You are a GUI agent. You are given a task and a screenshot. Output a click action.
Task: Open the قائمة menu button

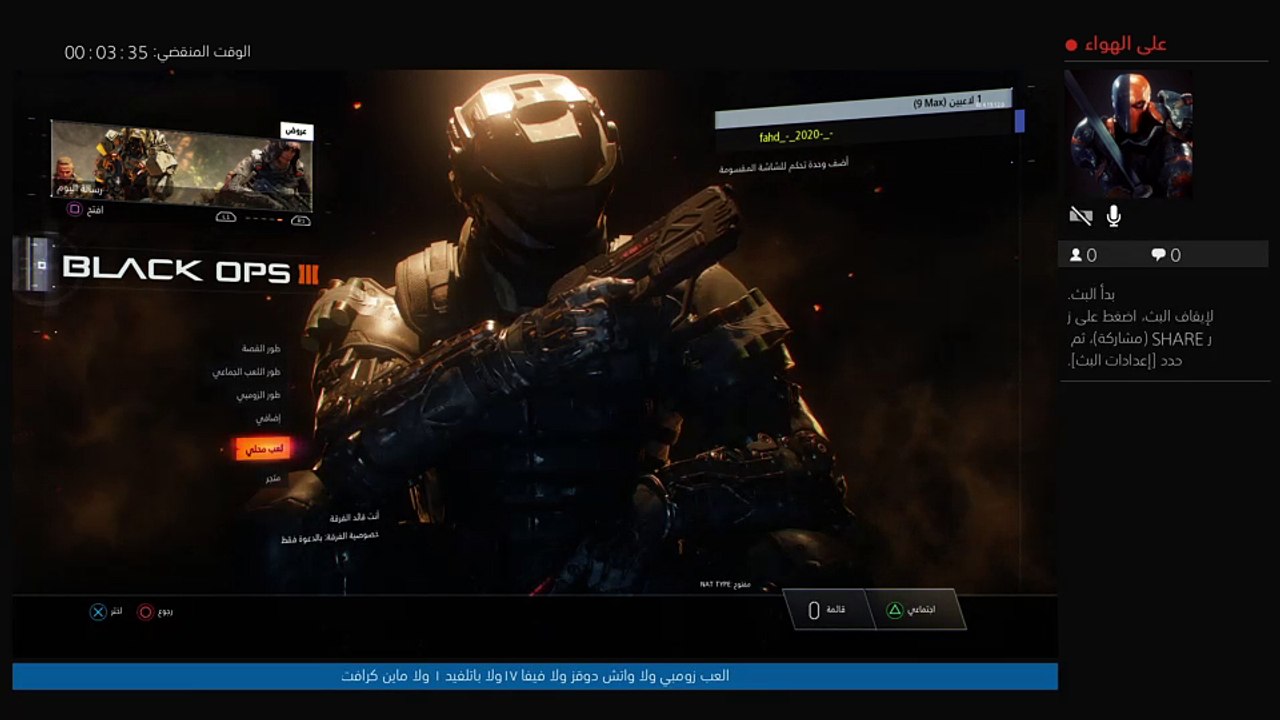point(829,609)
